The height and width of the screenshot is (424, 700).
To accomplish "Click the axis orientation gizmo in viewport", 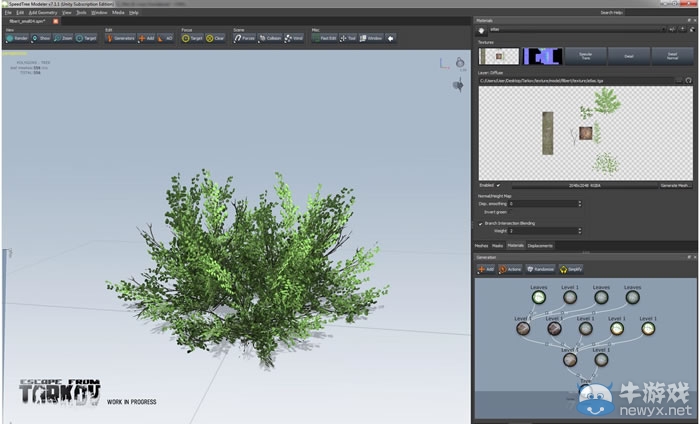I will [444, 63].
